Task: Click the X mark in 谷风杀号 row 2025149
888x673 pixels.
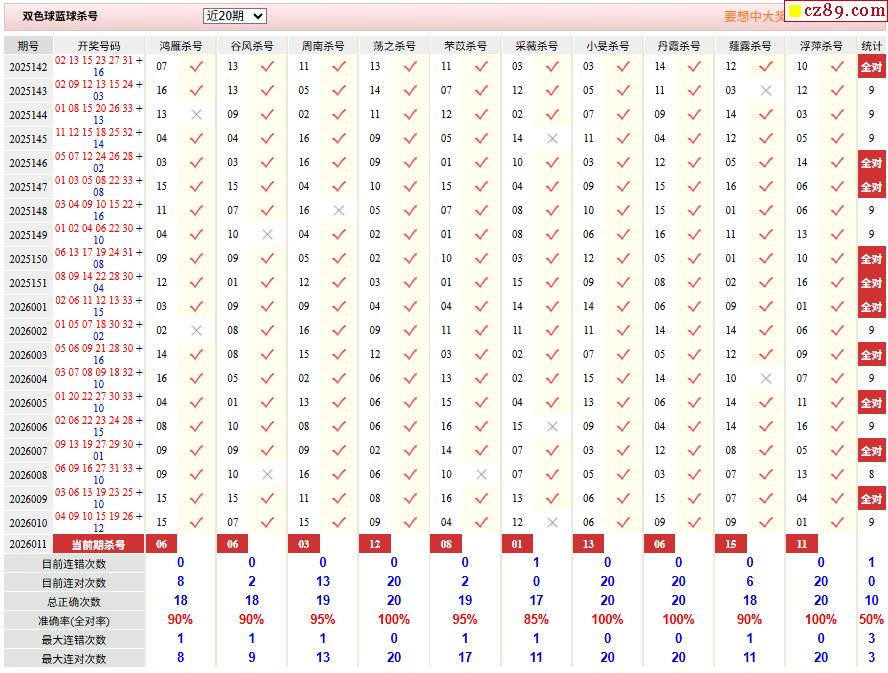Action: tap(267, 235)
